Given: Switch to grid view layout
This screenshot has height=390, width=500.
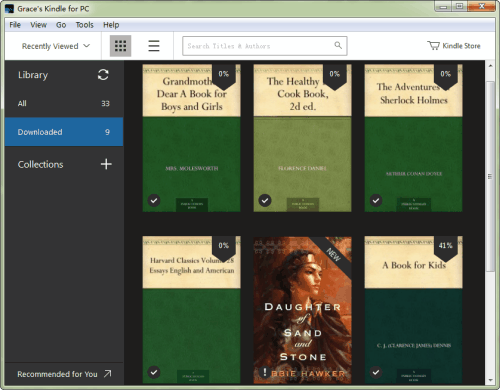Looking at the screenshot, I should (120, 46).
